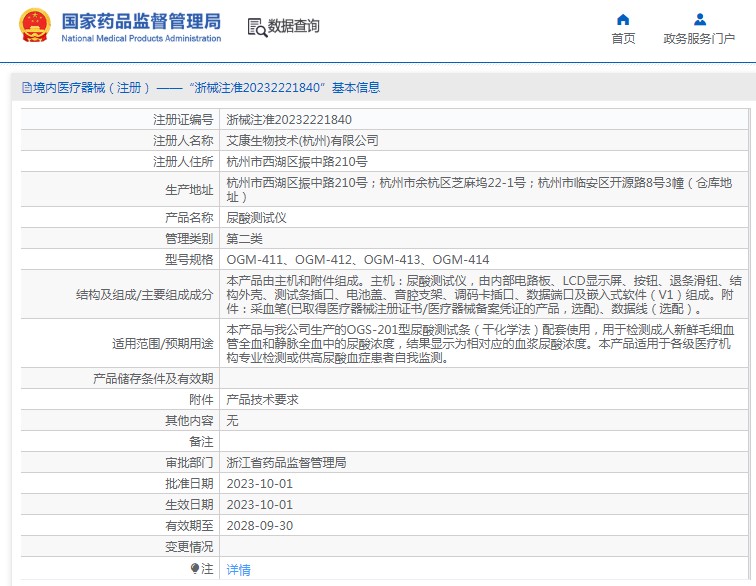This screenshot has height=586, width=756.
Task: Click the 批准日期 label
Action: pyautogui.click(x=189, y=484)
